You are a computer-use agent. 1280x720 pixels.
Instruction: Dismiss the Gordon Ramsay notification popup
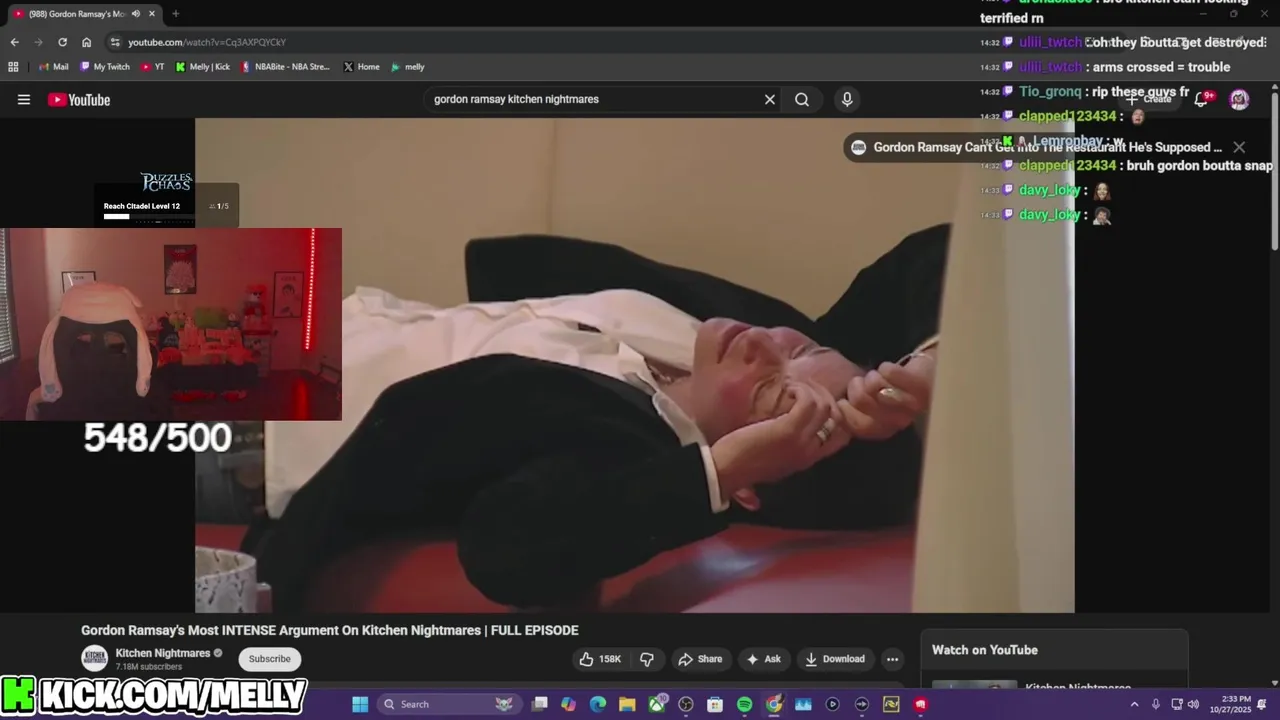[1239, 147]
